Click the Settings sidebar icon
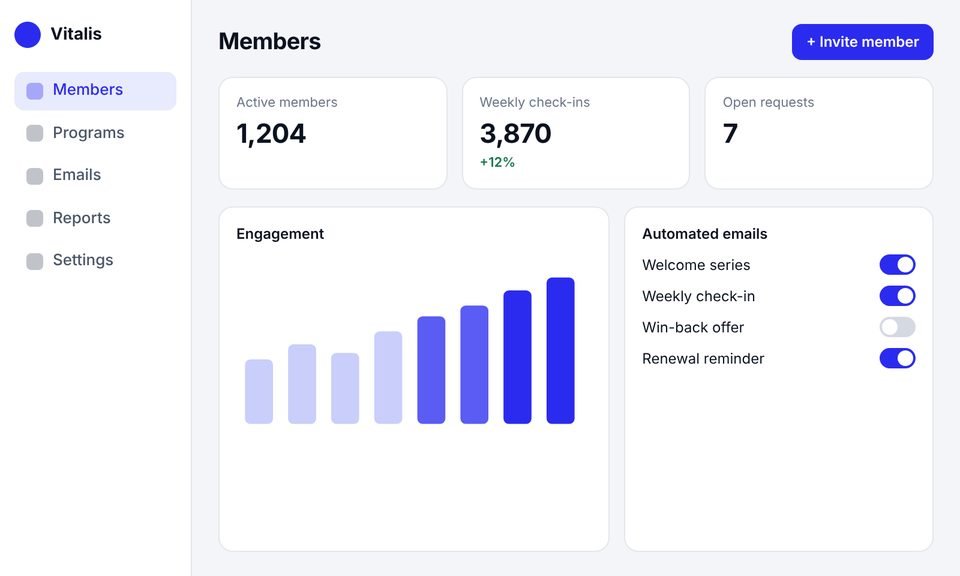 [35, 261]
